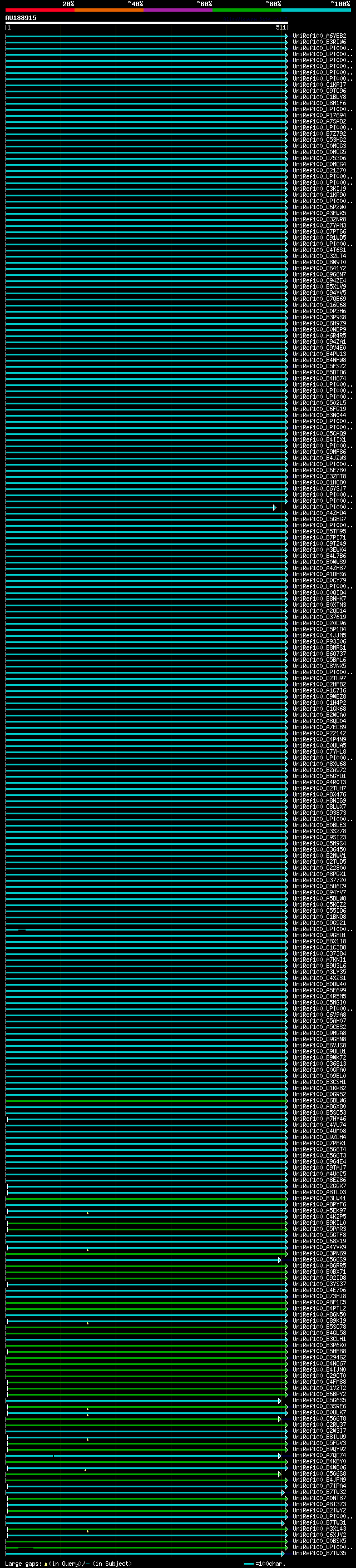This screenshot has height=1568, width=356.
Task: Click the UniRef100_Q6P2W0 label
Action: coord(319,207)
